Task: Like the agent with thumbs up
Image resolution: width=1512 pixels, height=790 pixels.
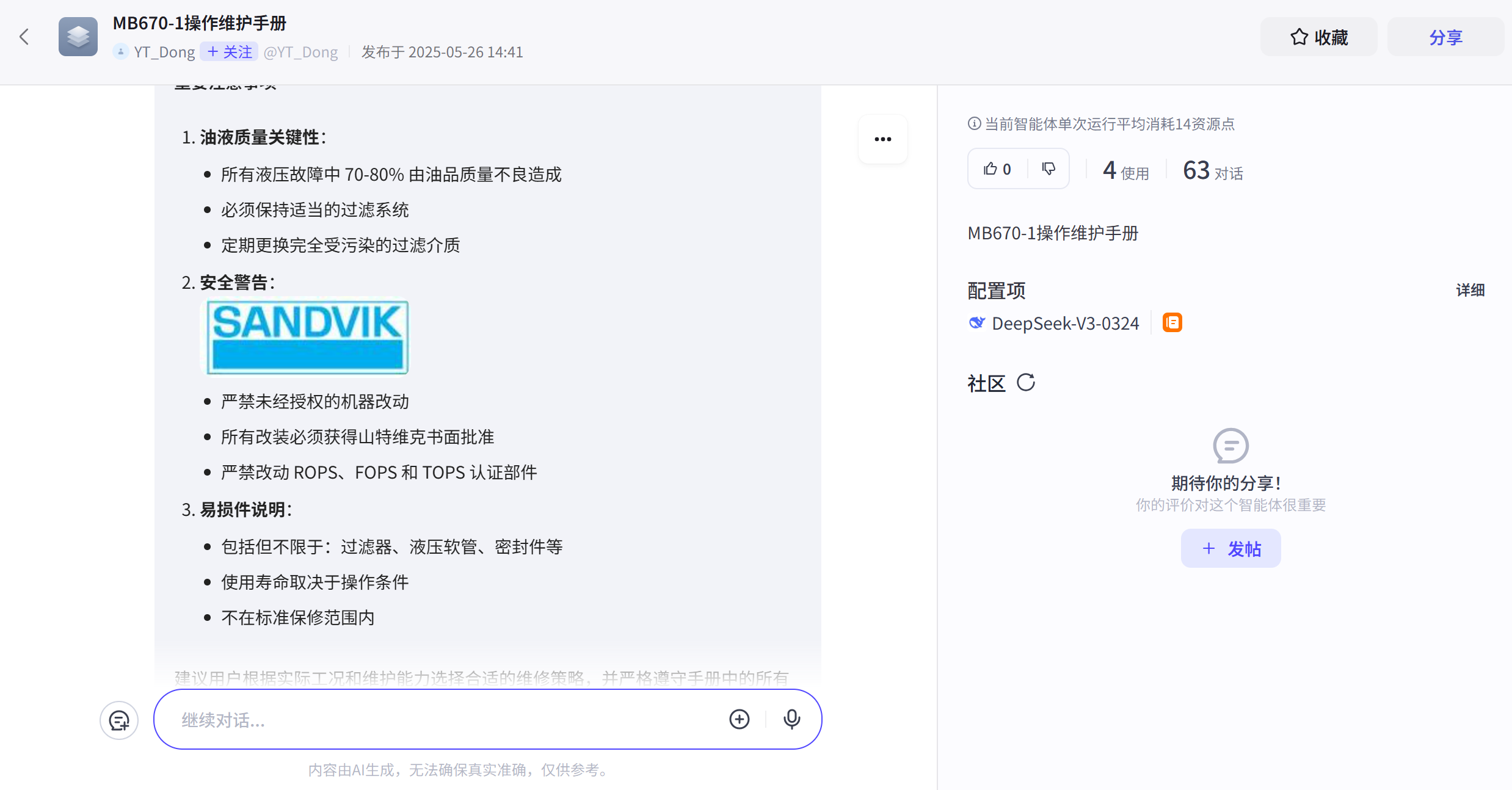Action: click(x=997, y=169)
